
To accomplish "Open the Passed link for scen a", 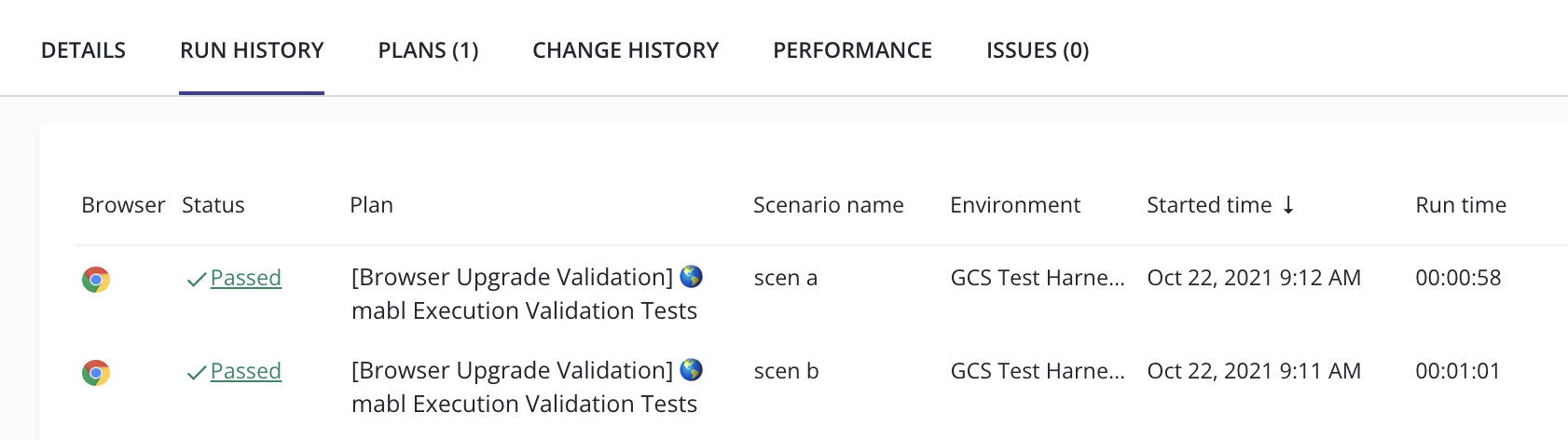I will pyautogui.click(x=246, y=278).
